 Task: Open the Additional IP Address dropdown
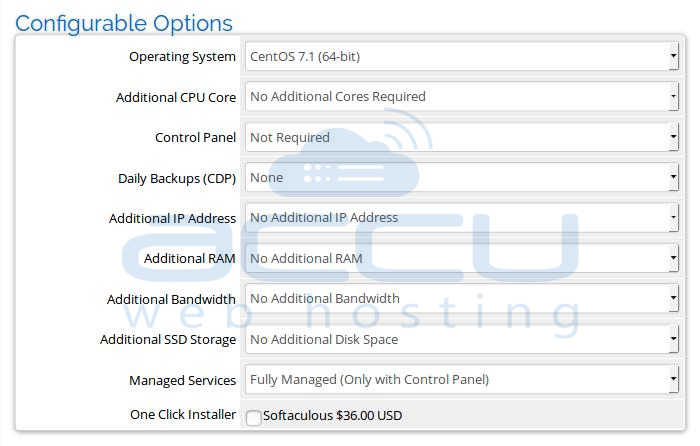[x=462, y=217]
